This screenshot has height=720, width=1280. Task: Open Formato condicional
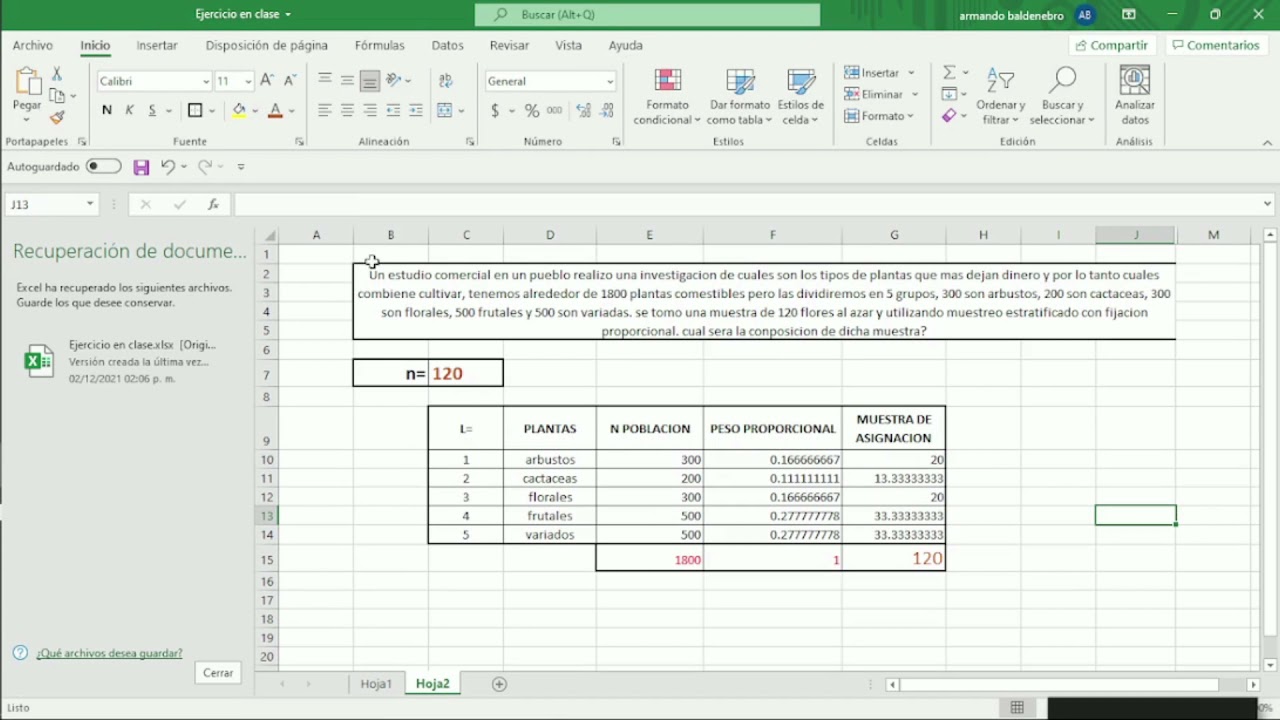point(667,96)
